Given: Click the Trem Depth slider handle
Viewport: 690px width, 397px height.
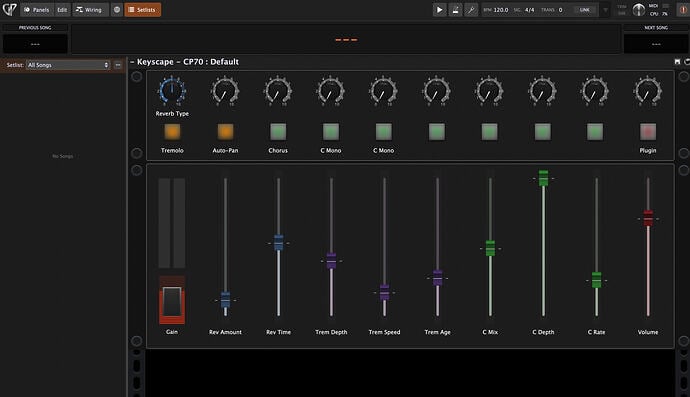Looking at the screenshot, I should (x=331, y=261).
